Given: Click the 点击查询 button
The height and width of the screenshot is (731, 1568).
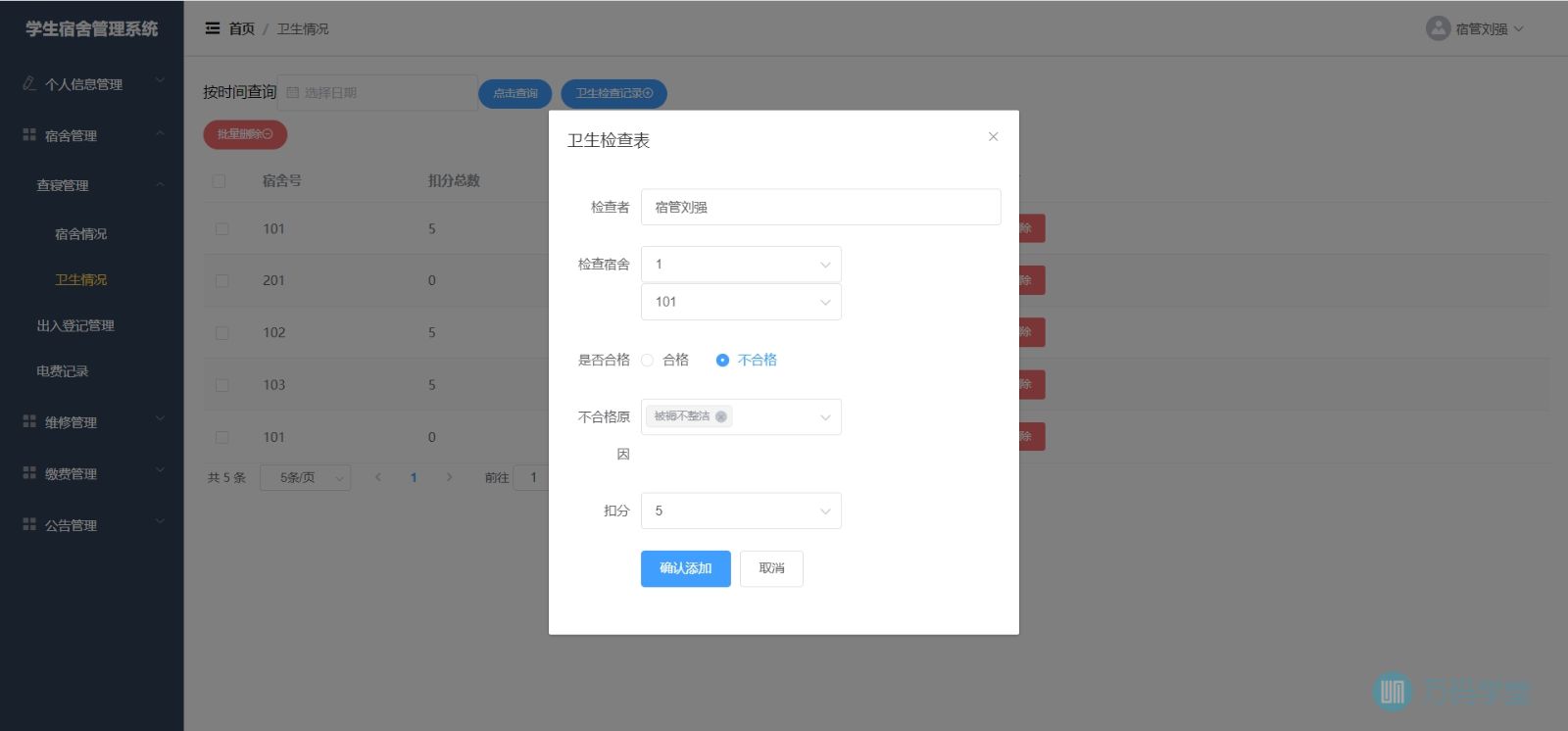Looking at the screenshot, I should (514, 93).
